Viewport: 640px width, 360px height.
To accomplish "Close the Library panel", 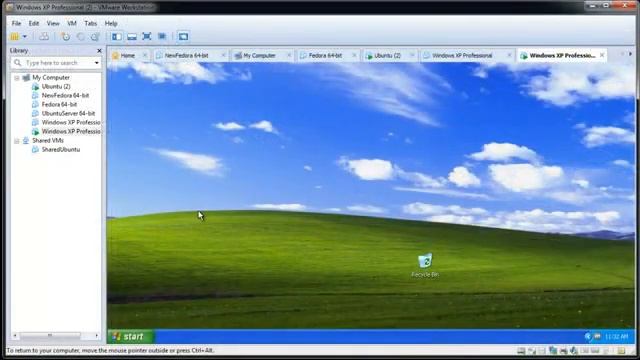I will (x=99, y=51).
